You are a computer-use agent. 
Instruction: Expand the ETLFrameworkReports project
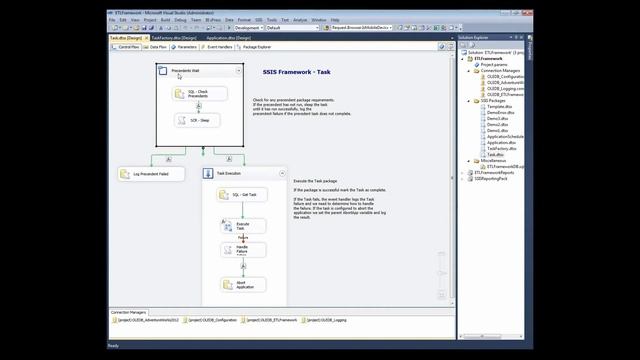click(x=462, y=173)
